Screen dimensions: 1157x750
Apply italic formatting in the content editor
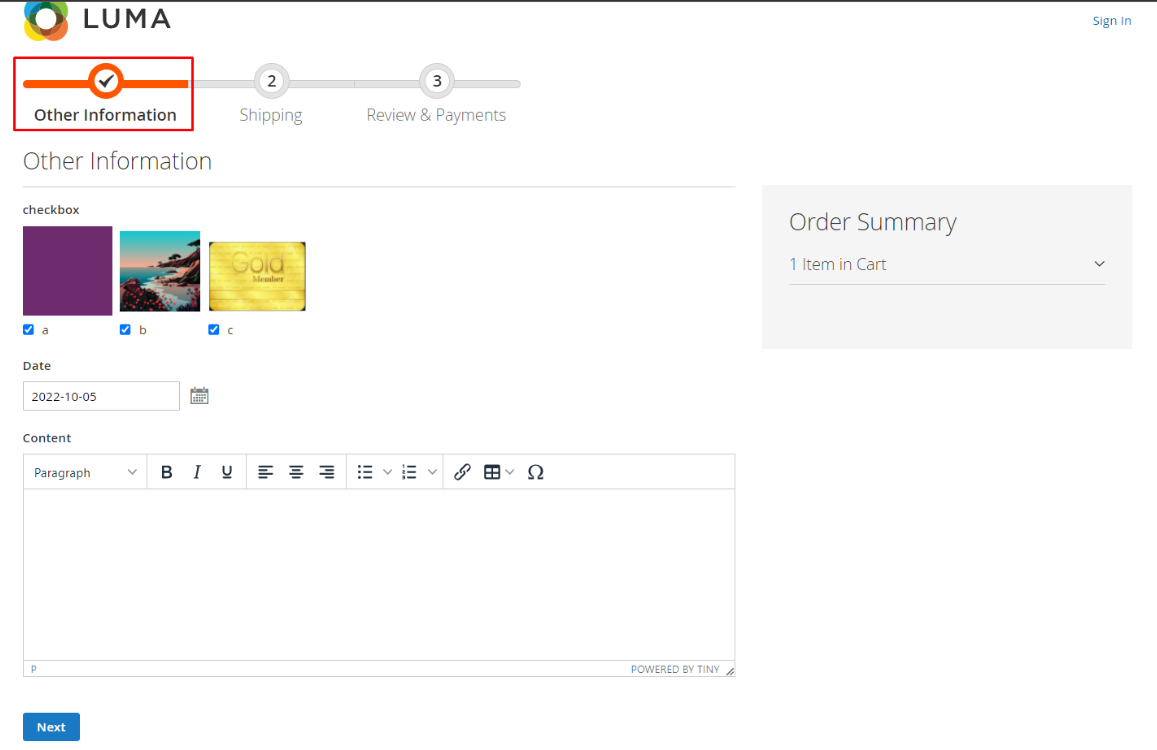(x=197, y=472)
